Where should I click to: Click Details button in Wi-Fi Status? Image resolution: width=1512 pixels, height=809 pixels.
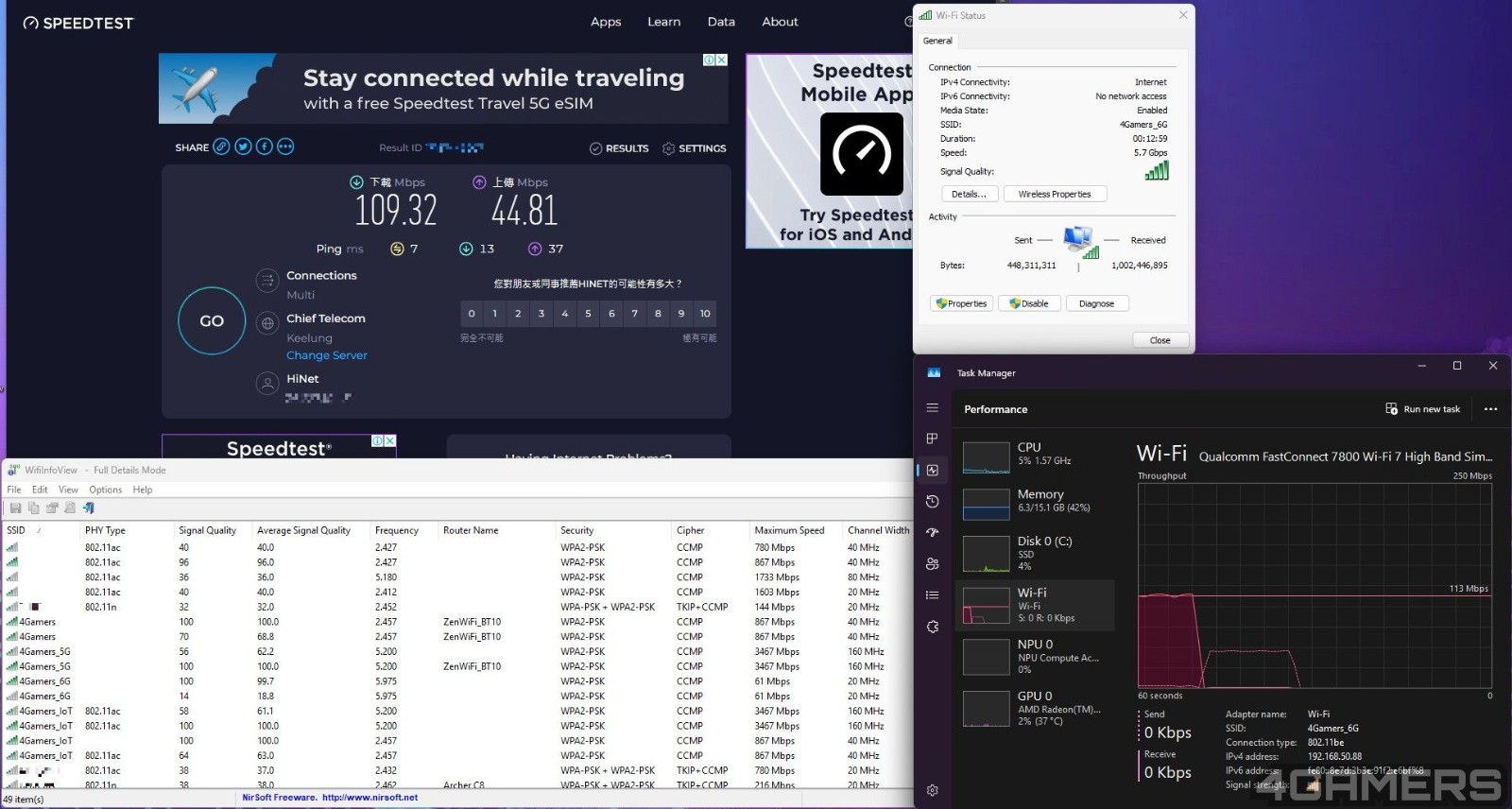point(969,194)
